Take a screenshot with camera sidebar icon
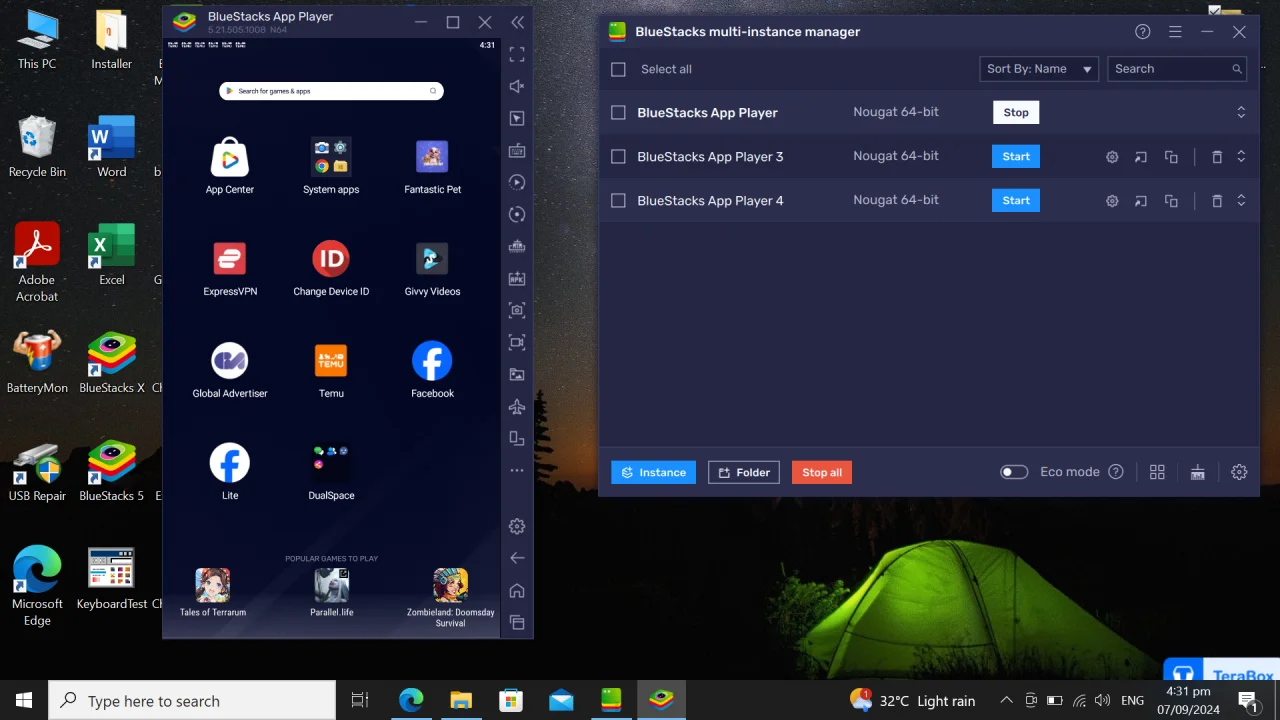The image size is (1280, 720). coord(517,310)
